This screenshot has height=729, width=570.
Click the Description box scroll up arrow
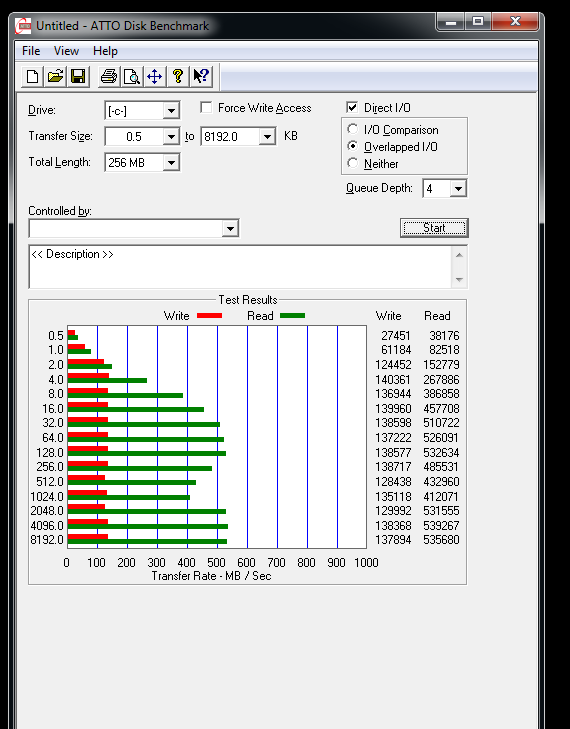pos(459,255)
